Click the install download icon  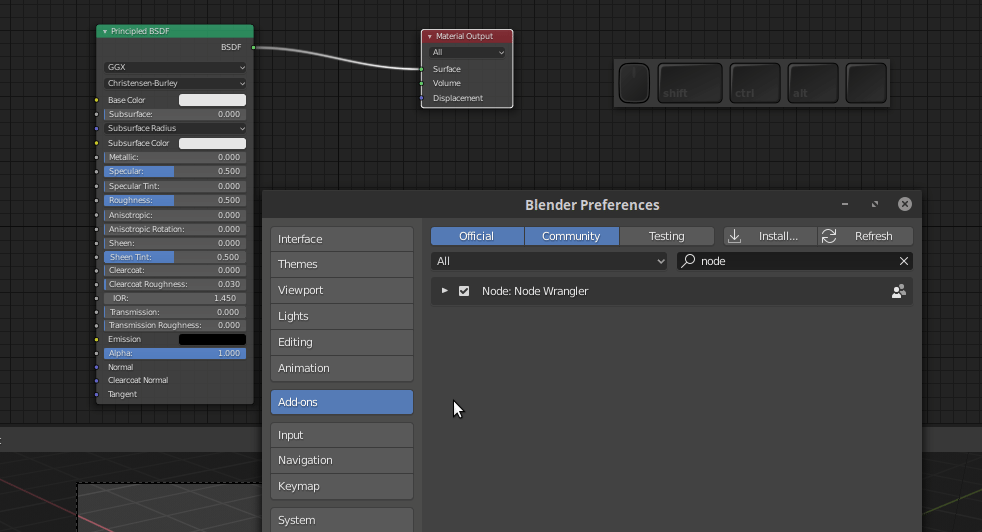pos(735,236)
